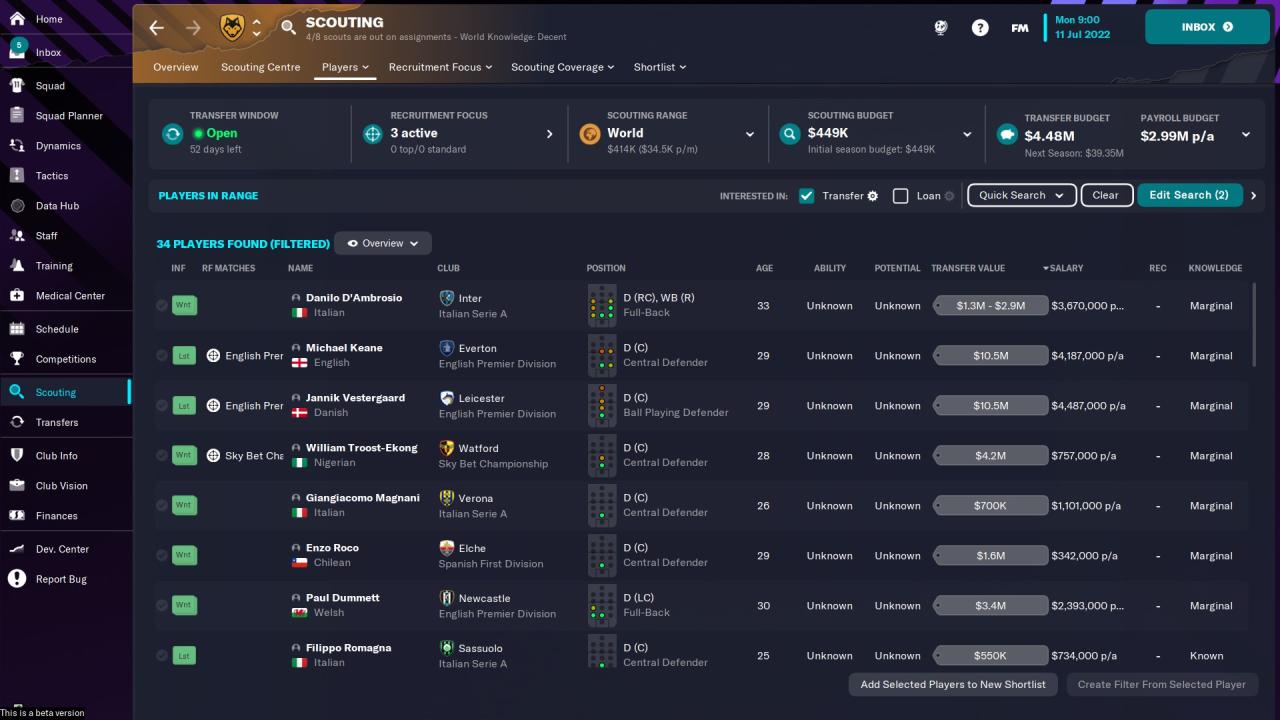This screenshot has height=720, width=1280.
Task: Open Medical Center in the sidebar
Action: pos(70,296)
